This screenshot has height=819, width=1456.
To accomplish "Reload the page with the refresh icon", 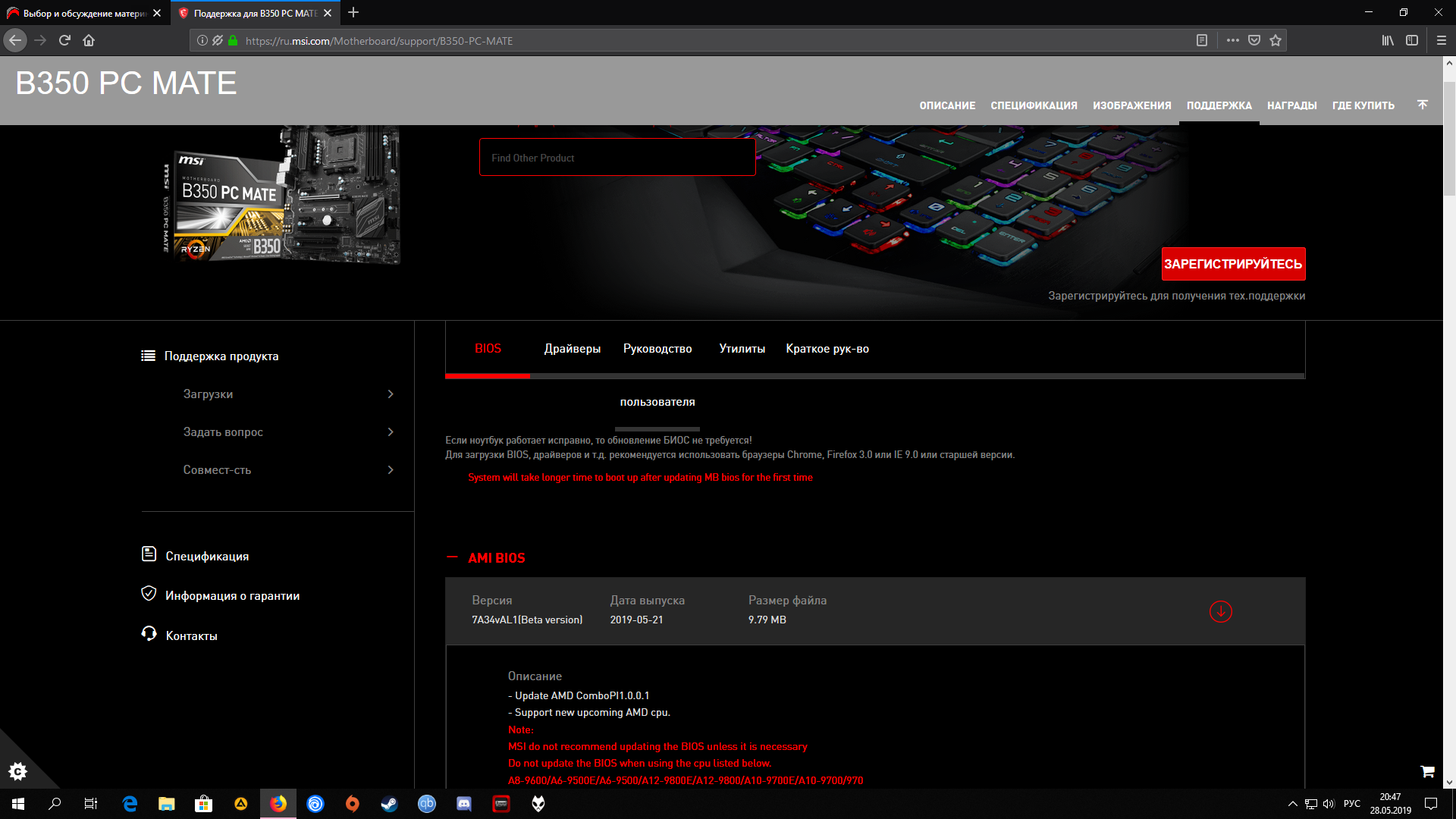I will 64,40.
